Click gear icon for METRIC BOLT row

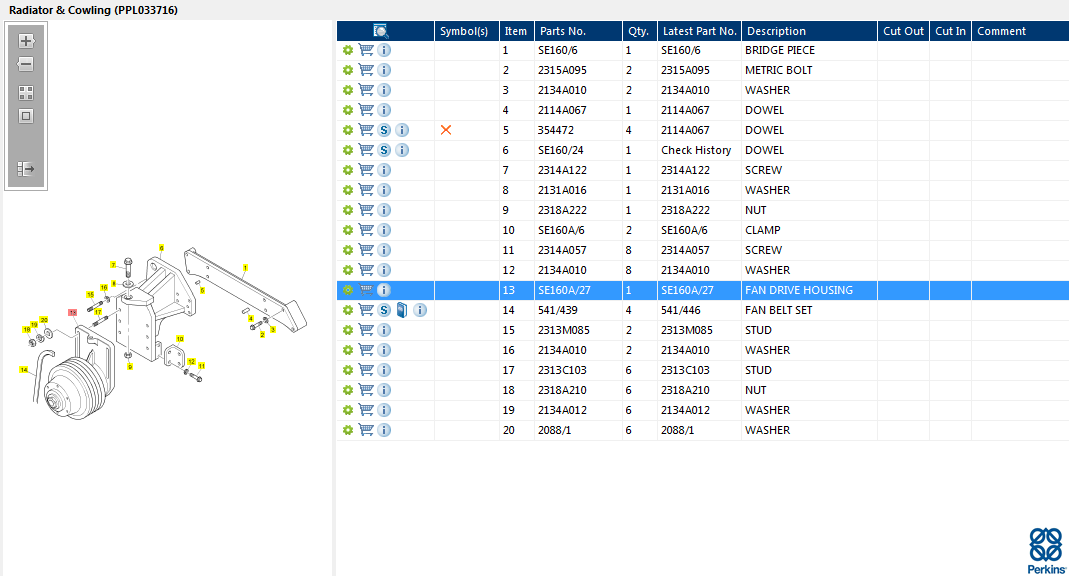(x=348, y=70)
